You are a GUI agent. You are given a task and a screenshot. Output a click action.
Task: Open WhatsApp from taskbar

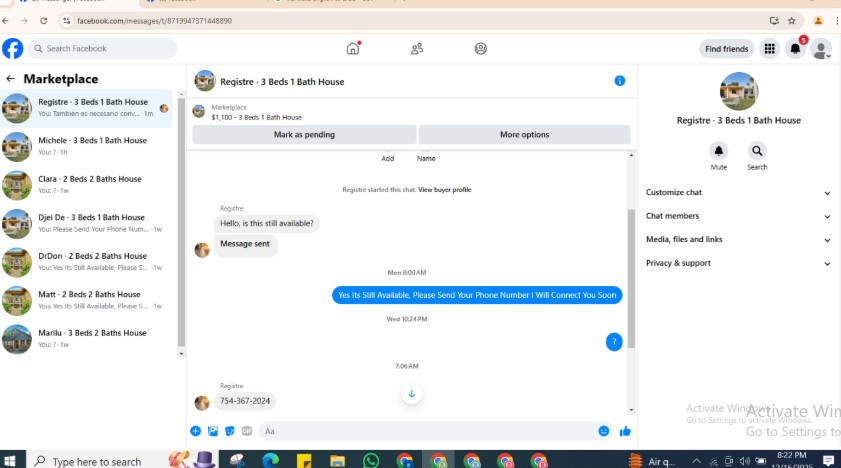(x=371, y=460)
